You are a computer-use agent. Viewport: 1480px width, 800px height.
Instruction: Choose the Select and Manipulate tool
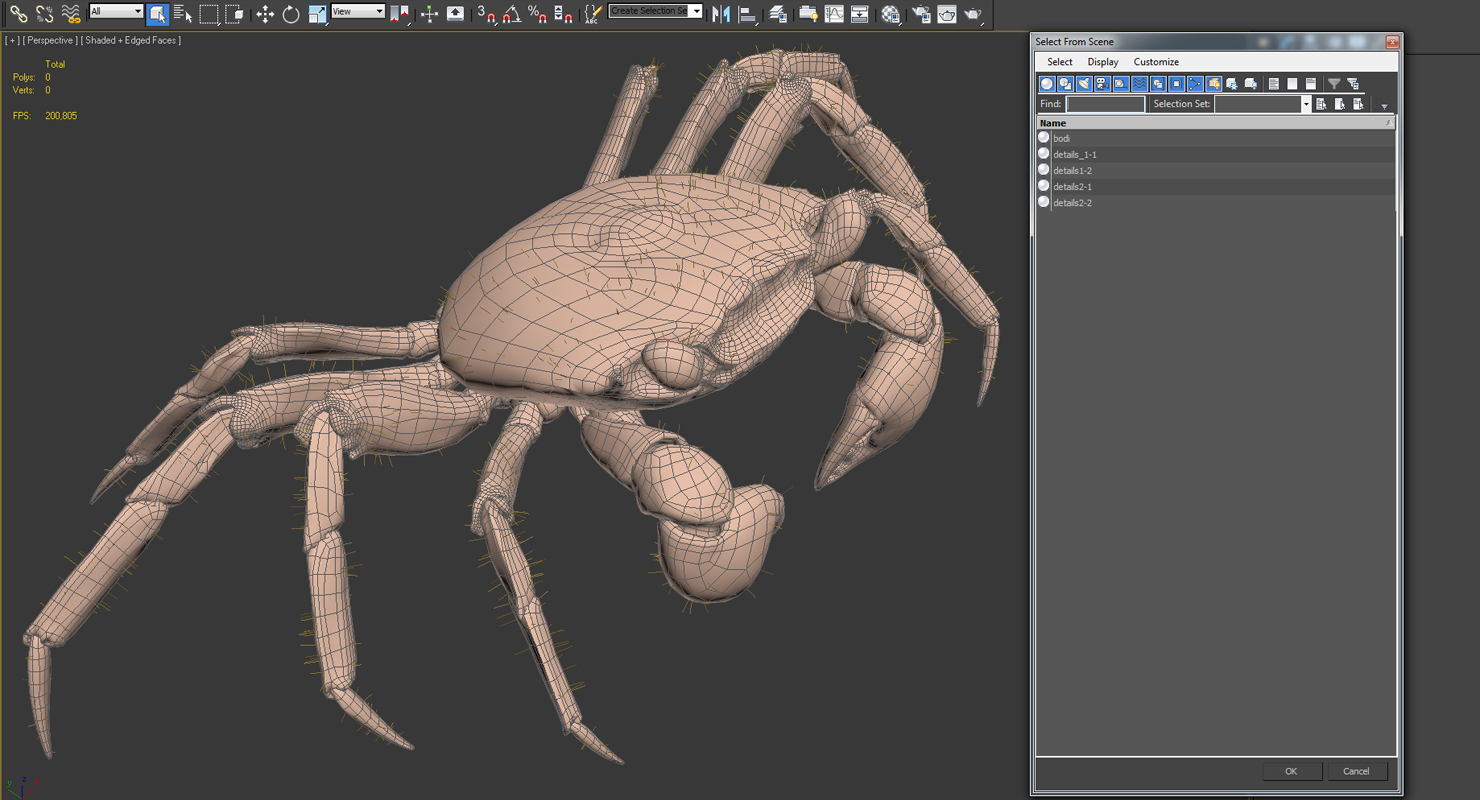click(429, 14)
